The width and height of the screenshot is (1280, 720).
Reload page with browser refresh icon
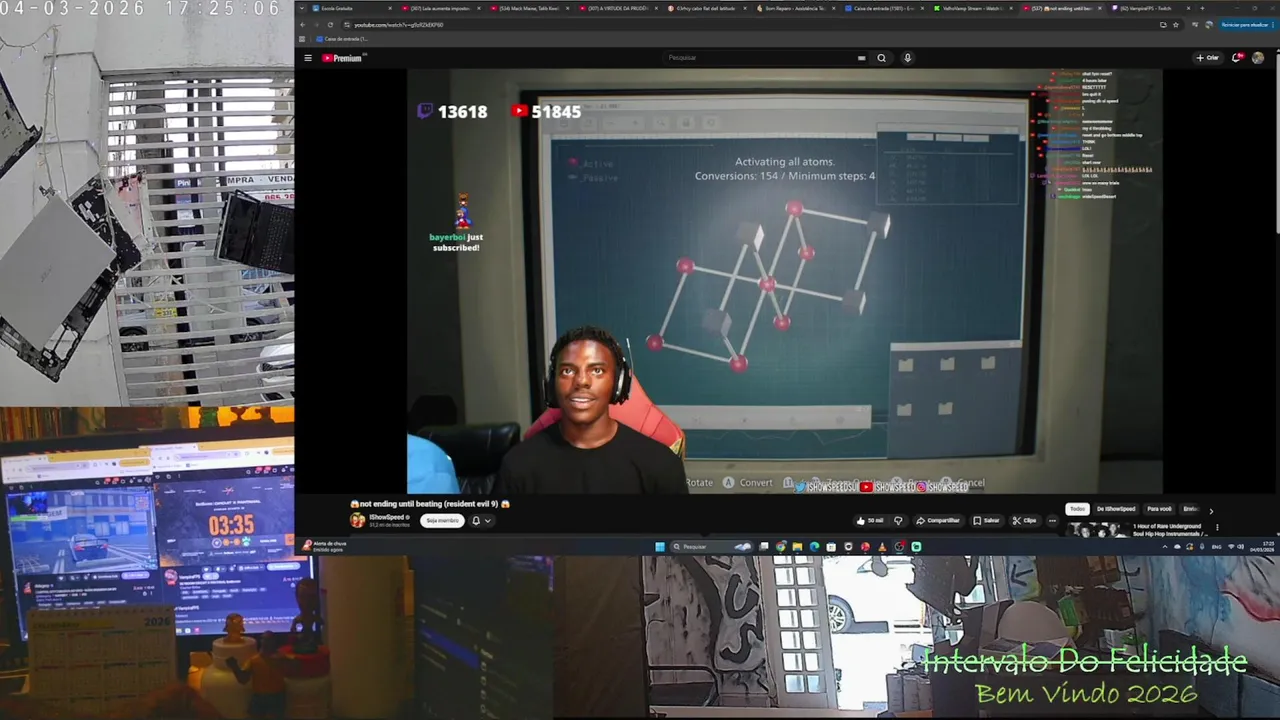[330, 25]
